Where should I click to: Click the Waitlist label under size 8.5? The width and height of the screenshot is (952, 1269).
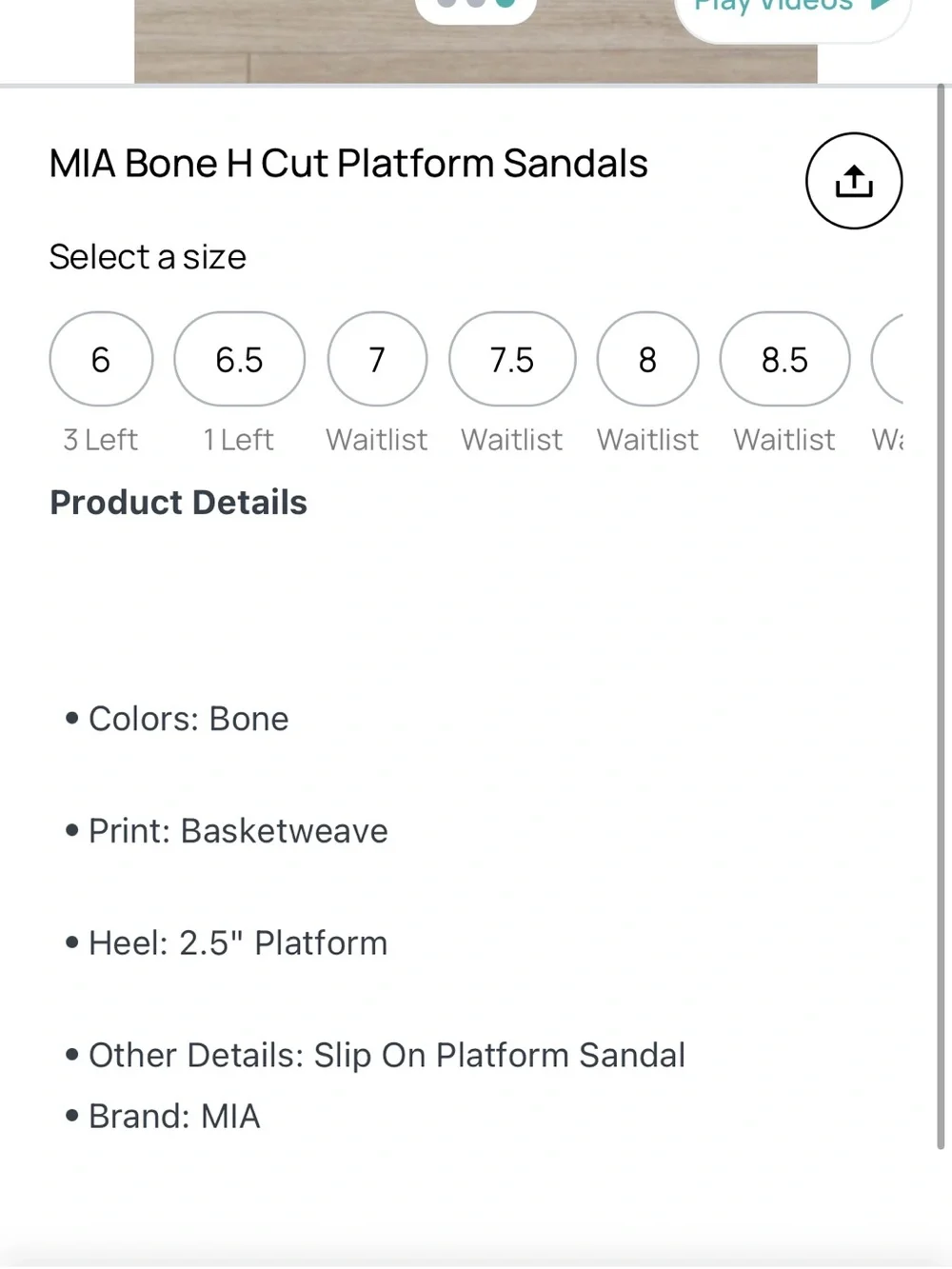(x=784, y=440)
